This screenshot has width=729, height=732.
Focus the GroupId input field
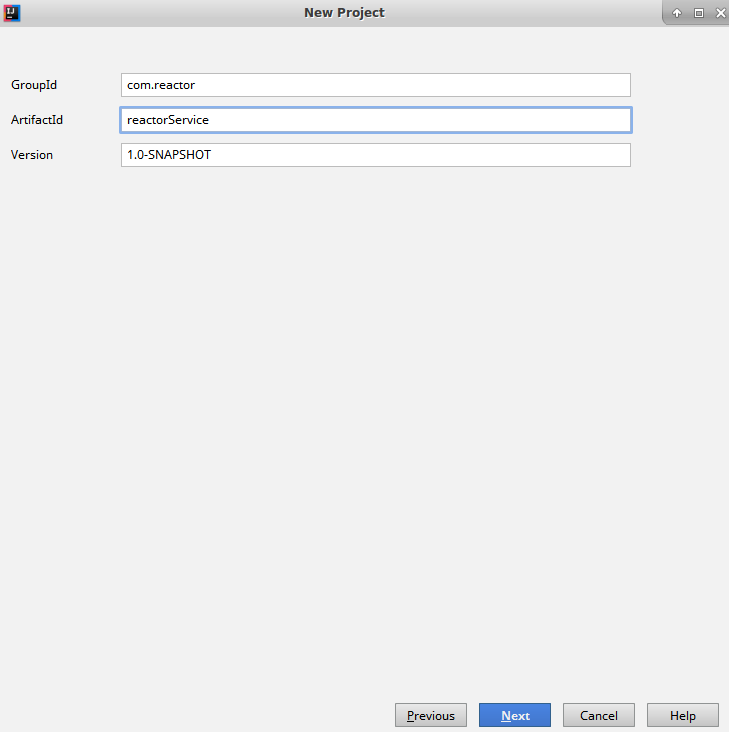pos(376,85)
